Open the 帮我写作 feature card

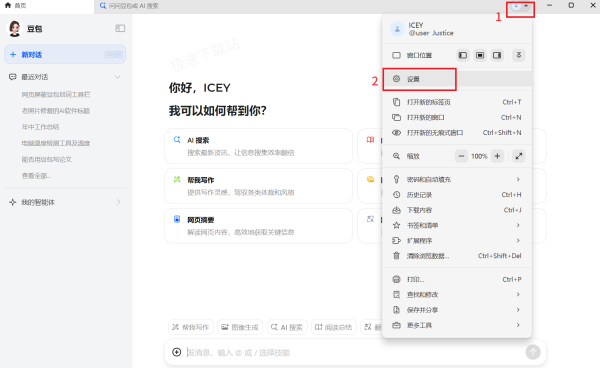258,186
